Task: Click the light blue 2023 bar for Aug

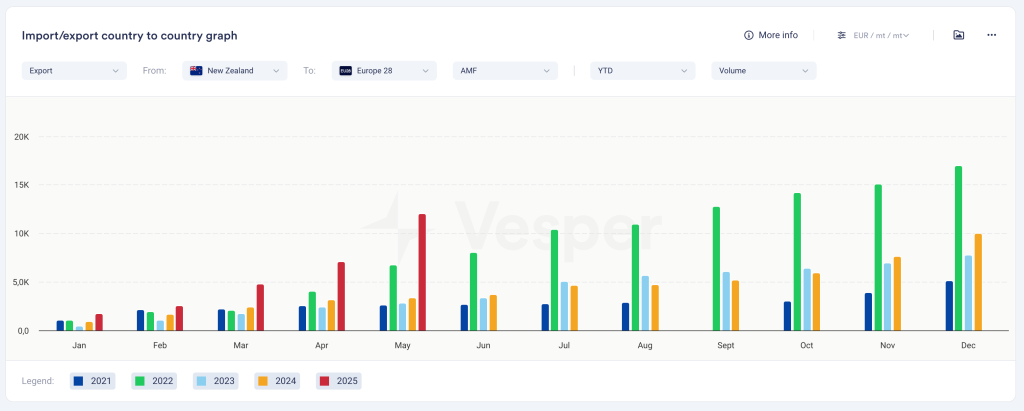Action: click(645, 303)
